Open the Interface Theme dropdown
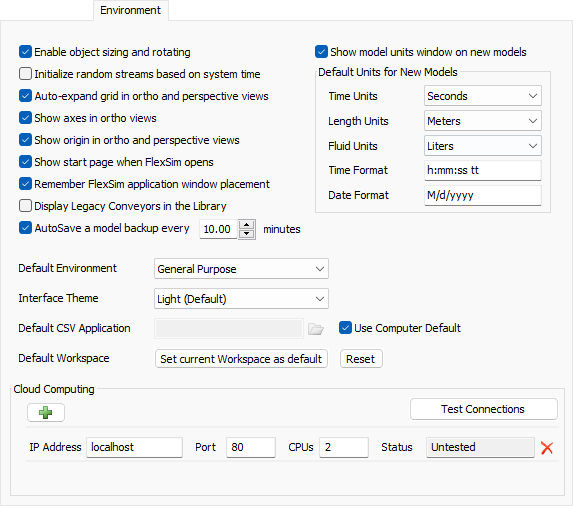This screenshot has height=506, width=573. 241,299
